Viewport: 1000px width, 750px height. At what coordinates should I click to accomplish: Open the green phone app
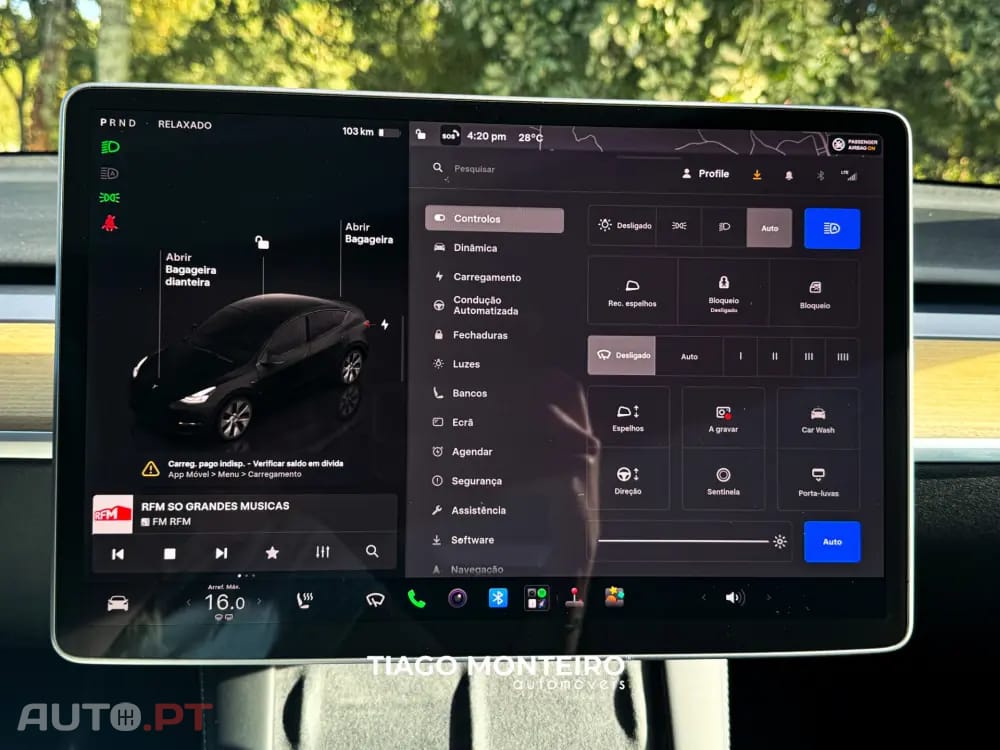(x=416, y=599)
